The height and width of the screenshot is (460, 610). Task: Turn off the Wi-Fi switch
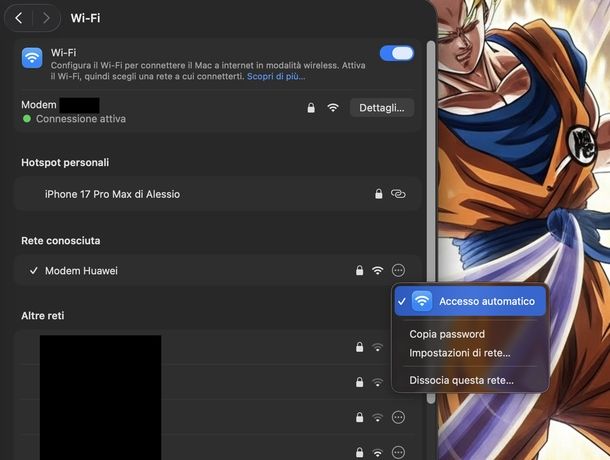pos(397,53)
